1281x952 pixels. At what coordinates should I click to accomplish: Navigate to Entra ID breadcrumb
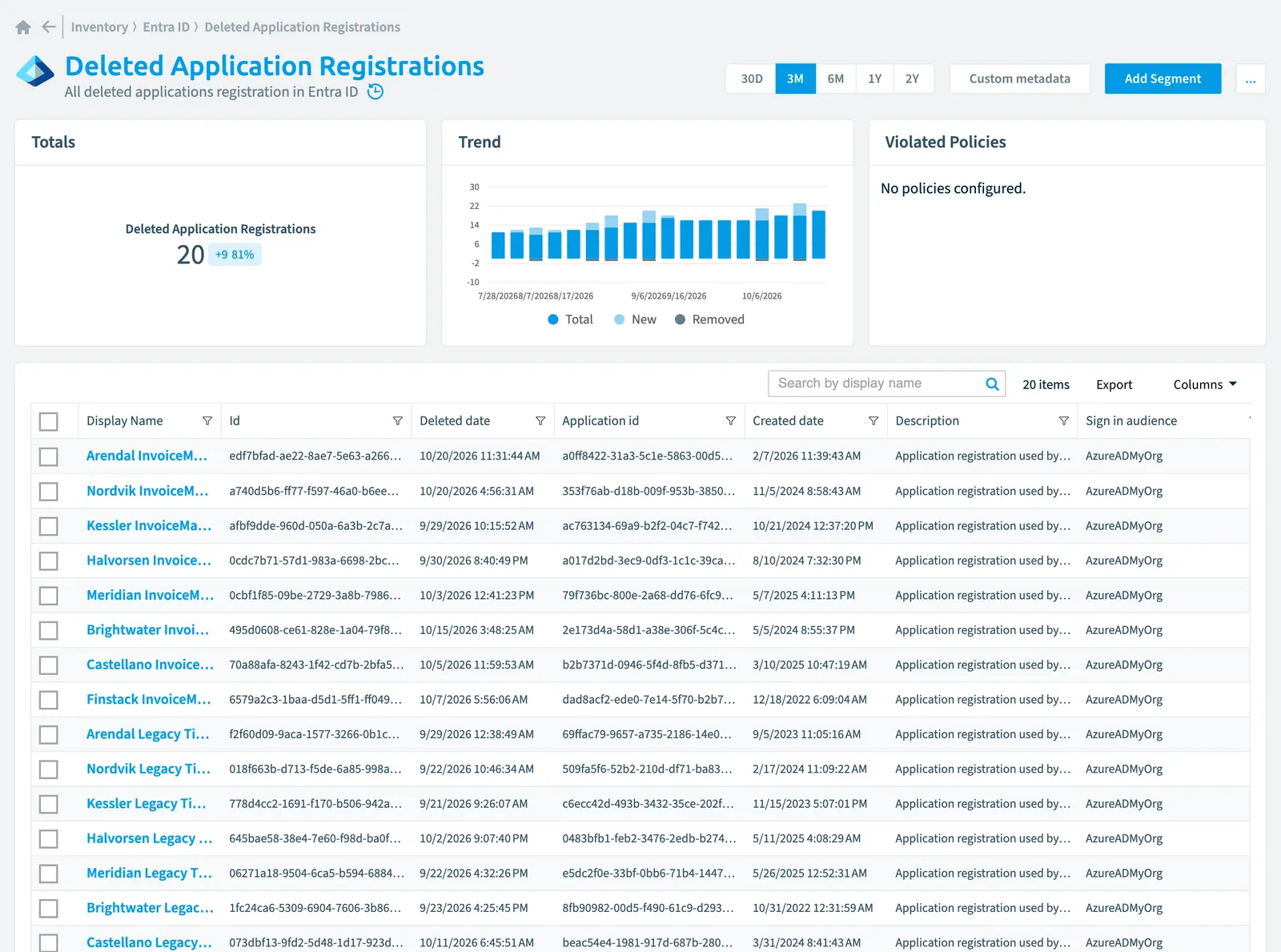point(166,27)
